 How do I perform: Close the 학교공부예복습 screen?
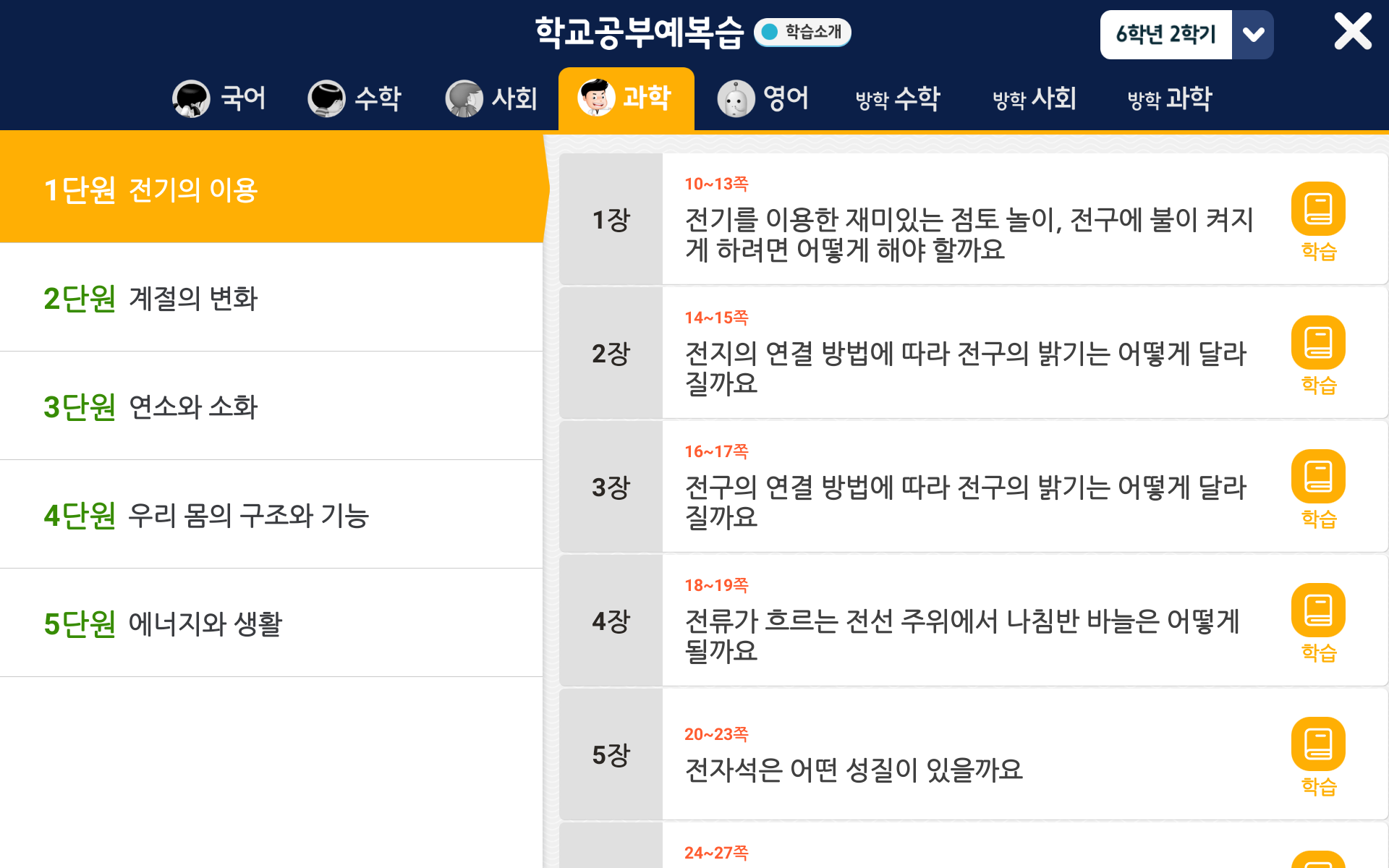[1352, 32]
